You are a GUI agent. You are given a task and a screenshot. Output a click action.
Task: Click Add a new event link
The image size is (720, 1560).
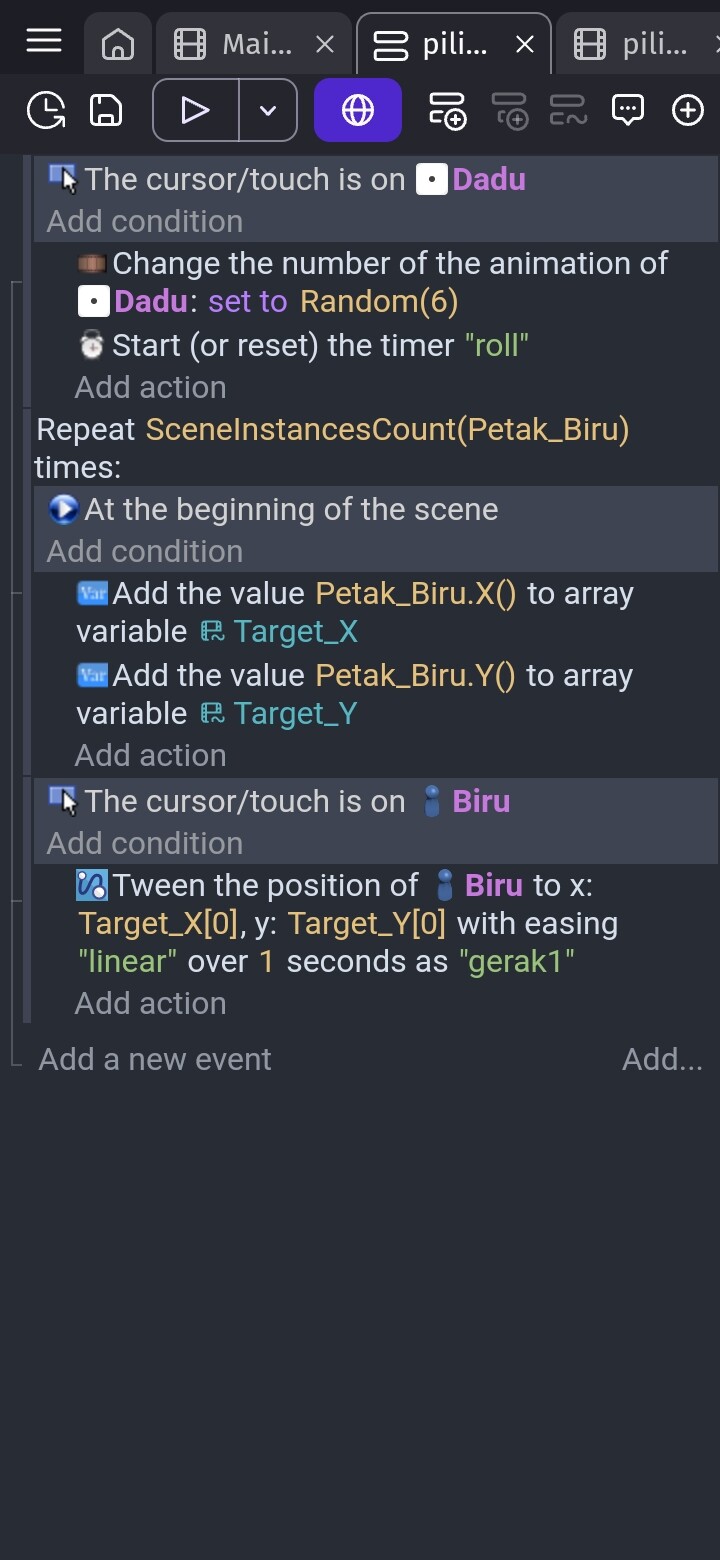pyautogui.click(x=154, y=1059)
